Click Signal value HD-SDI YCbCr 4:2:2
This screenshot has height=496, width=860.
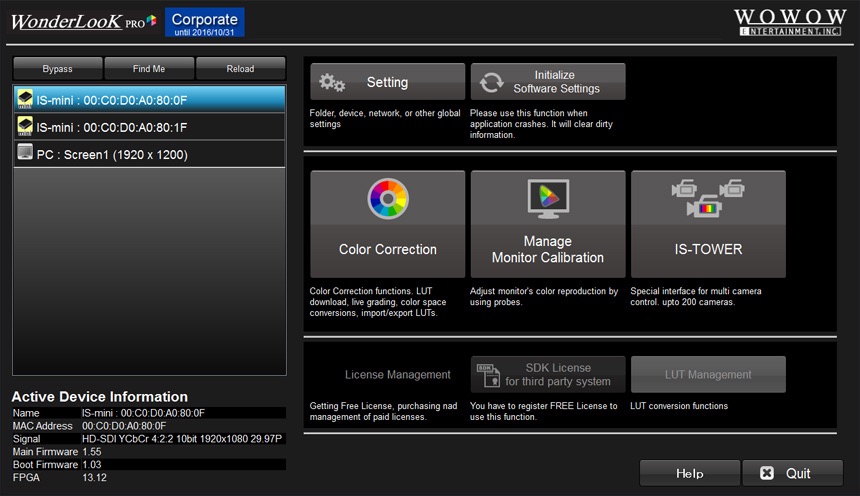click(x=182, y=439)
